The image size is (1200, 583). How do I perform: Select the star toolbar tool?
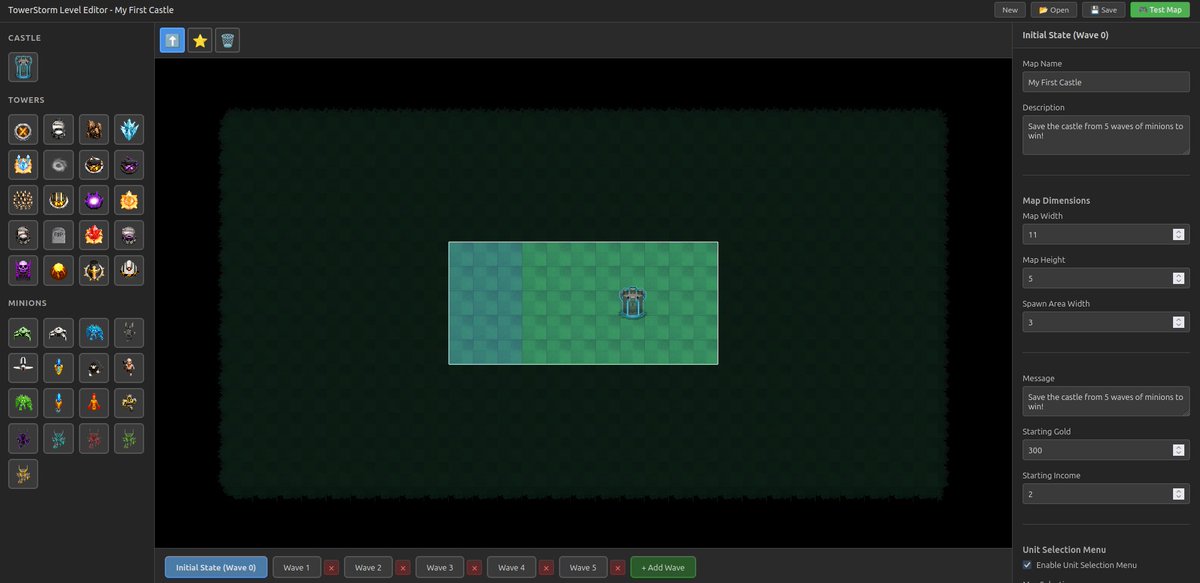point(199,40)
